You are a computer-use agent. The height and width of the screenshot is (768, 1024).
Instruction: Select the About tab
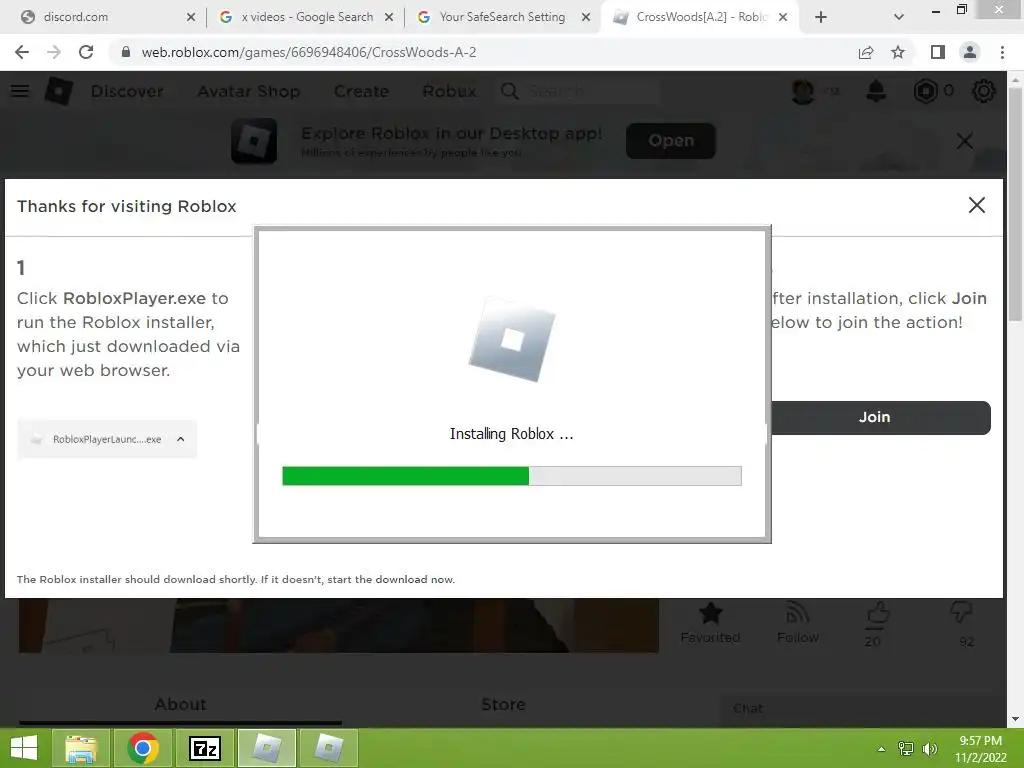point(180,705)
